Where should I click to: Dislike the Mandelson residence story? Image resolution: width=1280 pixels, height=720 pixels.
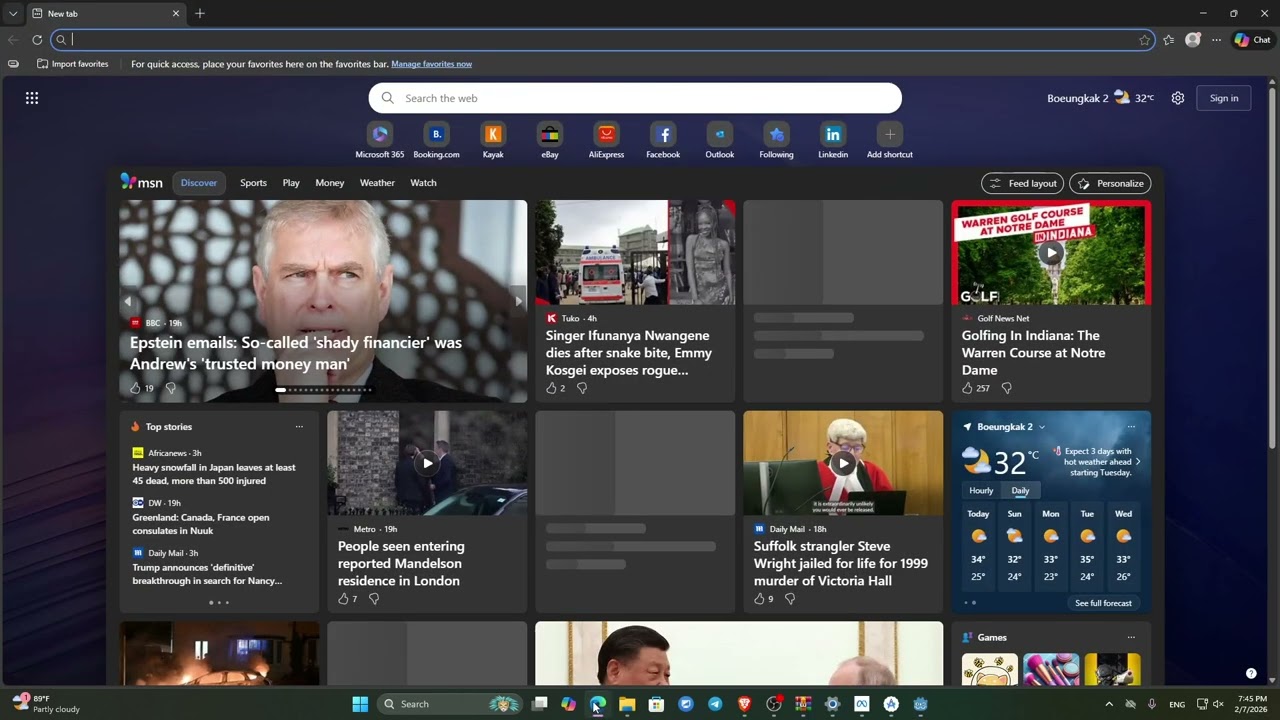(x=374, y=599)
